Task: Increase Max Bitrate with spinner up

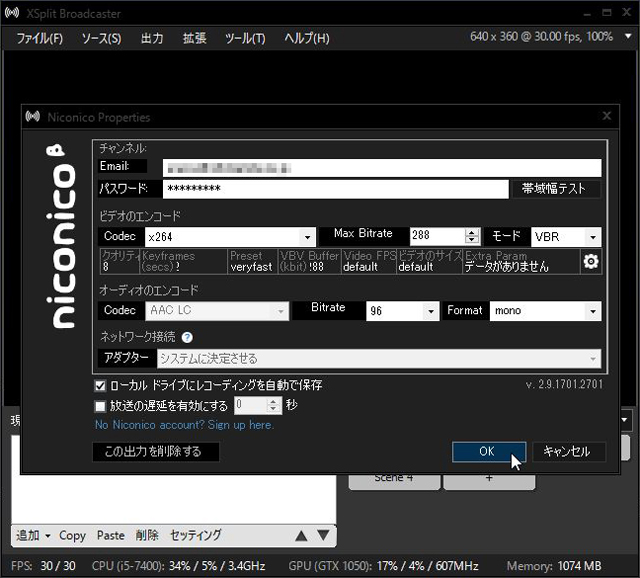Action: click(x=472, y=232)
